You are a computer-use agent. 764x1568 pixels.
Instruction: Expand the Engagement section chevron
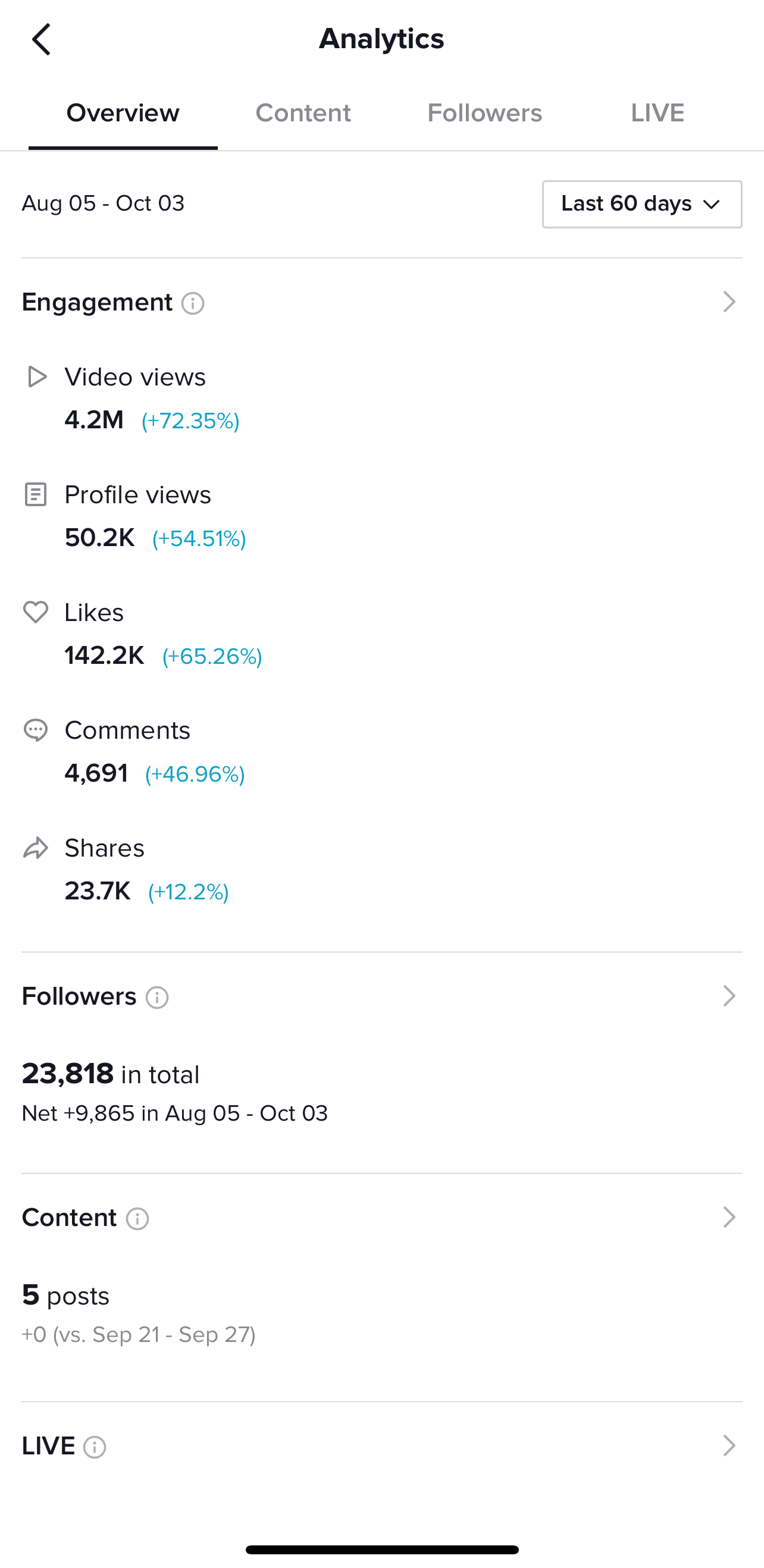(x=729, y=302)
